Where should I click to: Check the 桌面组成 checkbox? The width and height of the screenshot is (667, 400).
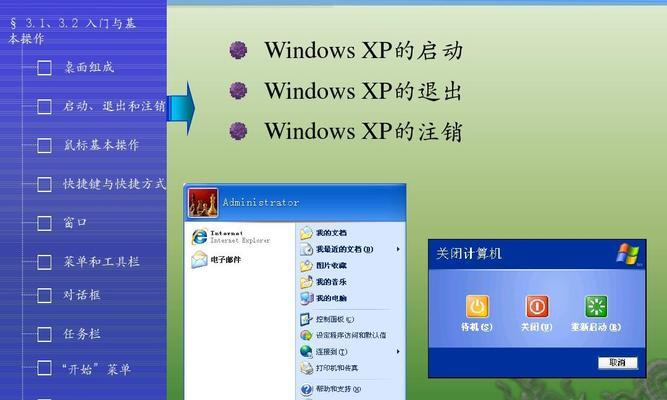(44, 67)
